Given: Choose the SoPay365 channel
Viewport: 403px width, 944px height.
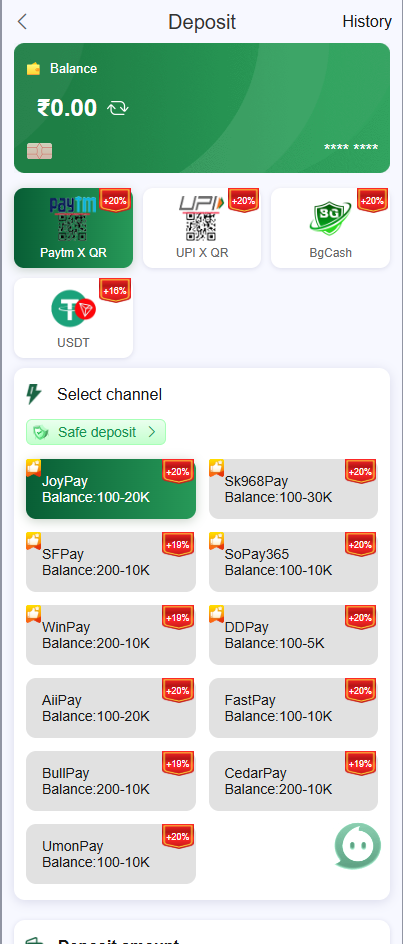Looking at the screenshot, I should coord(293,562).
